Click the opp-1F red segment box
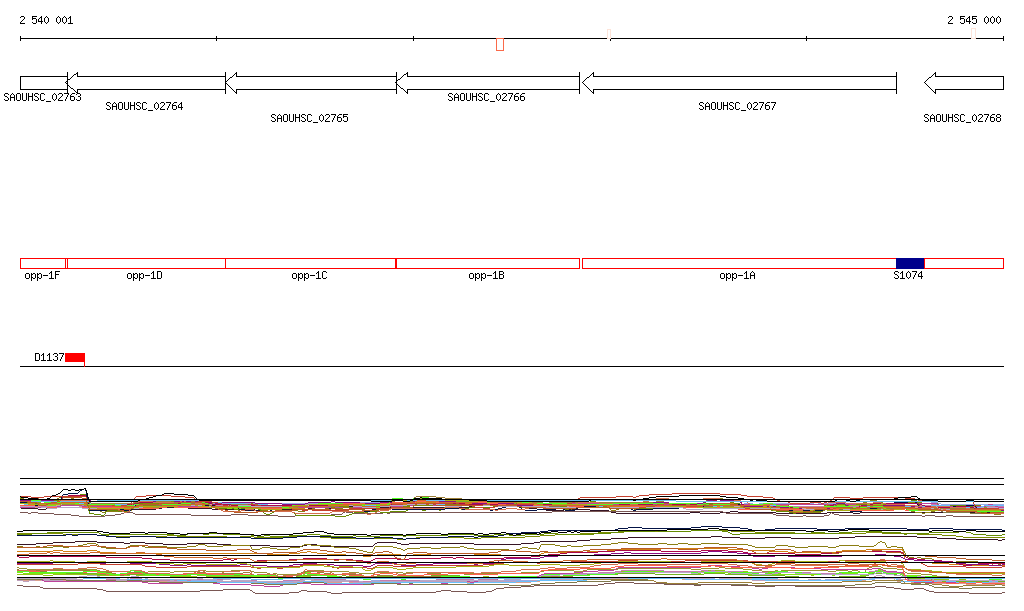The width and height of the screenshot is (1024, 611). coord(43,264)
